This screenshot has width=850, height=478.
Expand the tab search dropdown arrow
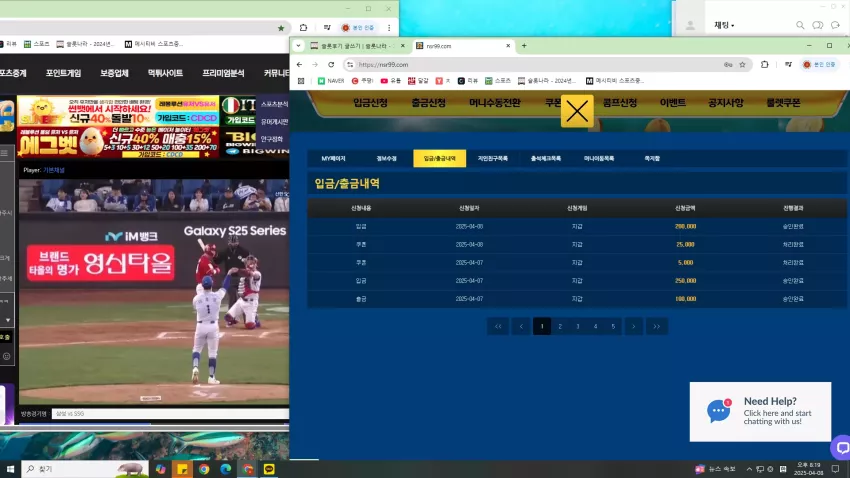pos(298,46)
